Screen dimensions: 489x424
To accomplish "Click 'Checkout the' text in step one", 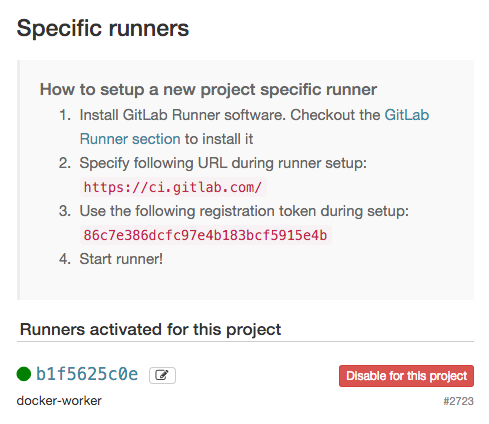I will 335,115.
